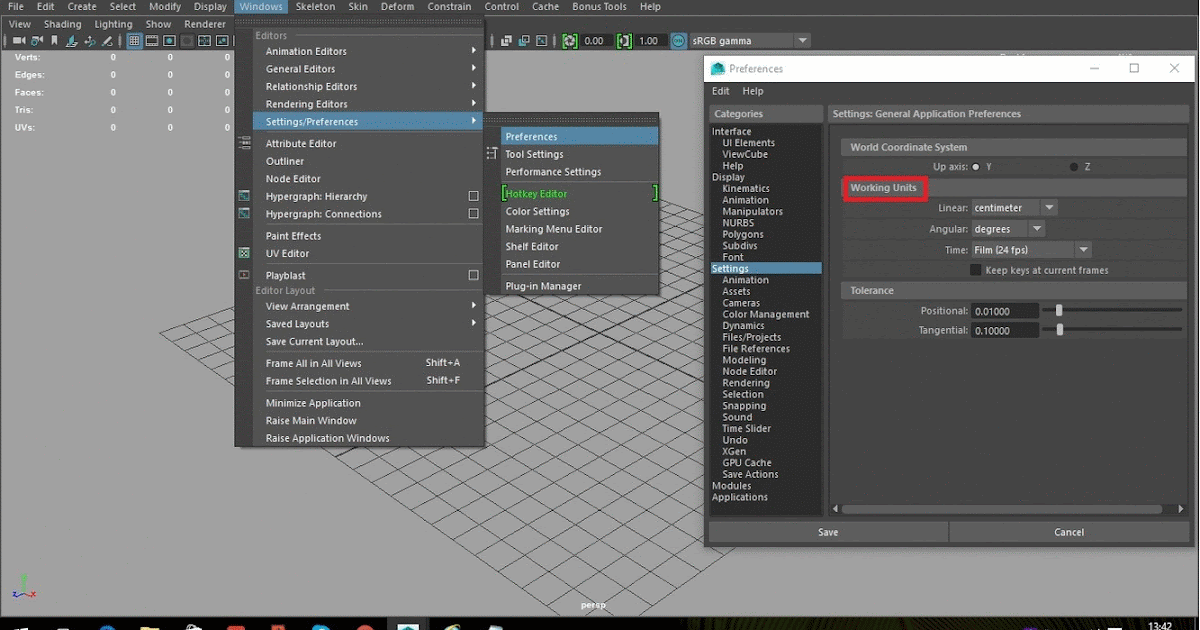This screenshot has width=1200, height=630.
Task: Toggle the gate mask viewport icon
Action: pyautogui.click(x=187, y=40)
